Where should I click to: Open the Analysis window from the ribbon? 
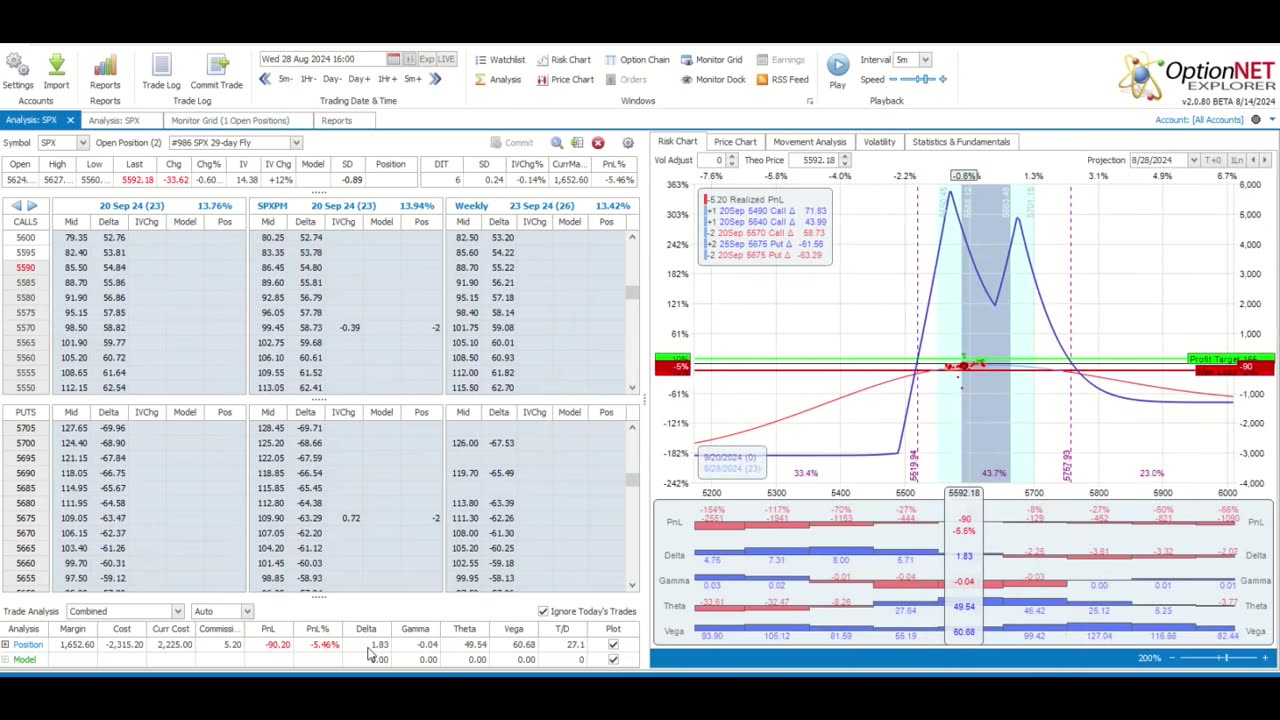[x=498, y=80]
